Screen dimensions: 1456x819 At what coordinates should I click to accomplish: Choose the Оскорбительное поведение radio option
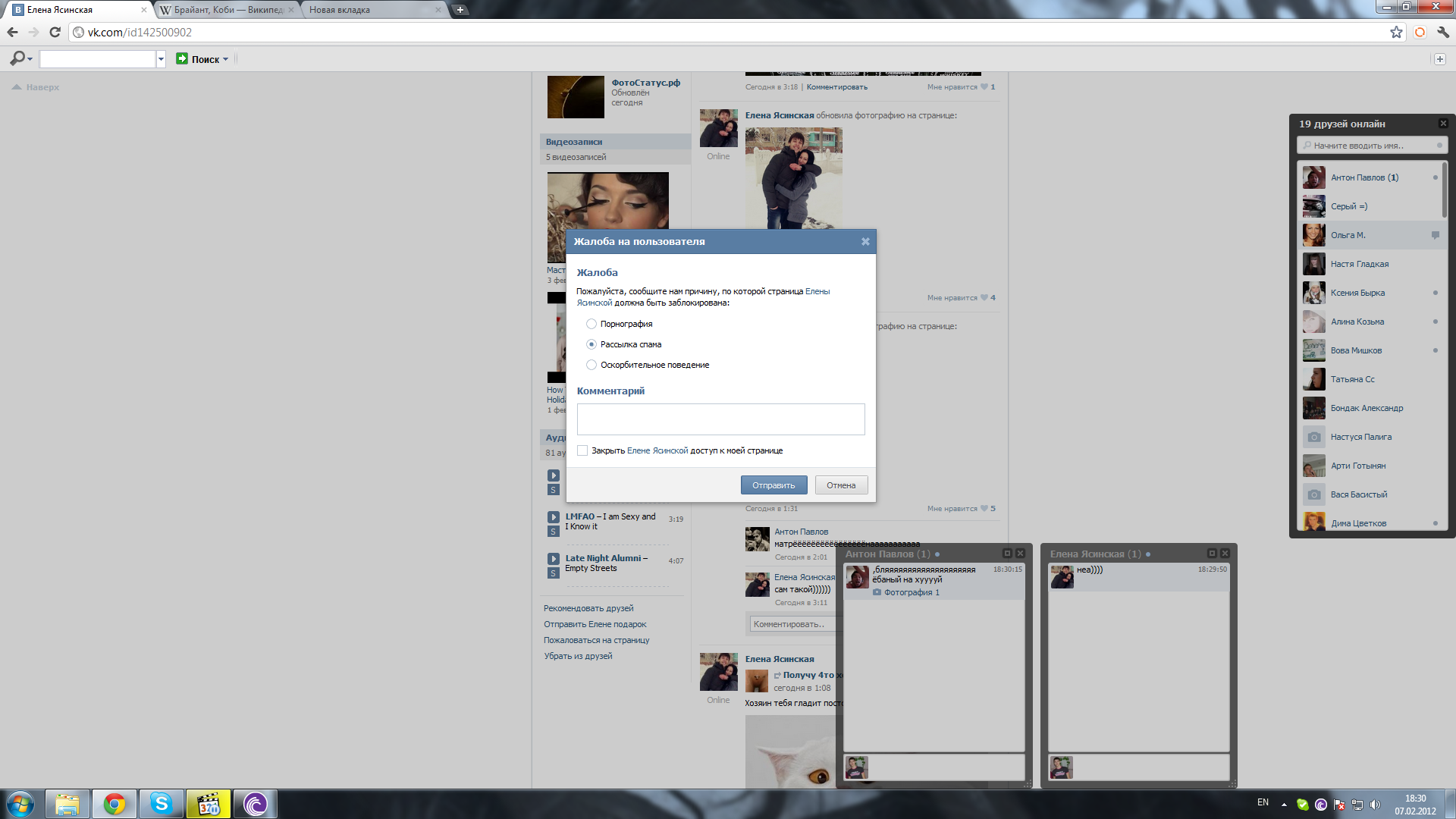[x=591, y=365]
